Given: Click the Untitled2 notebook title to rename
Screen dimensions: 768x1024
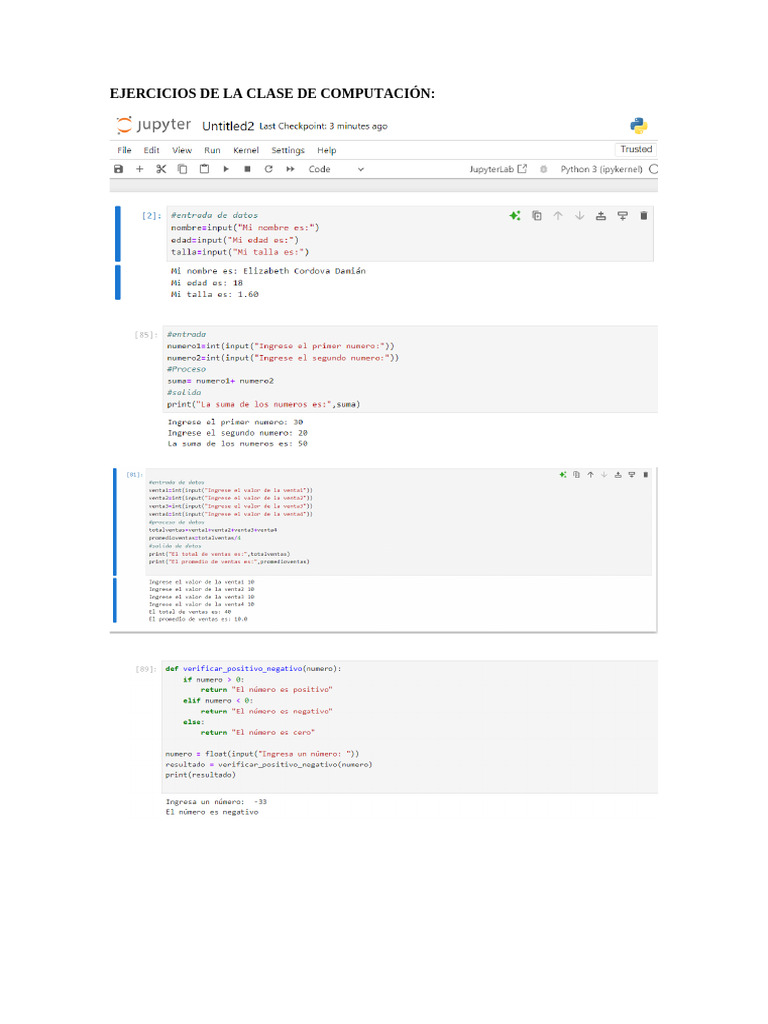Looking at the screenshot, I should tap(228, 126).
